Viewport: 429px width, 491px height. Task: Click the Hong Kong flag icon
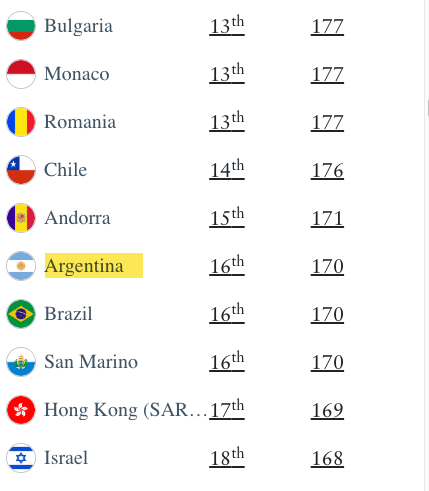(21, 410)
